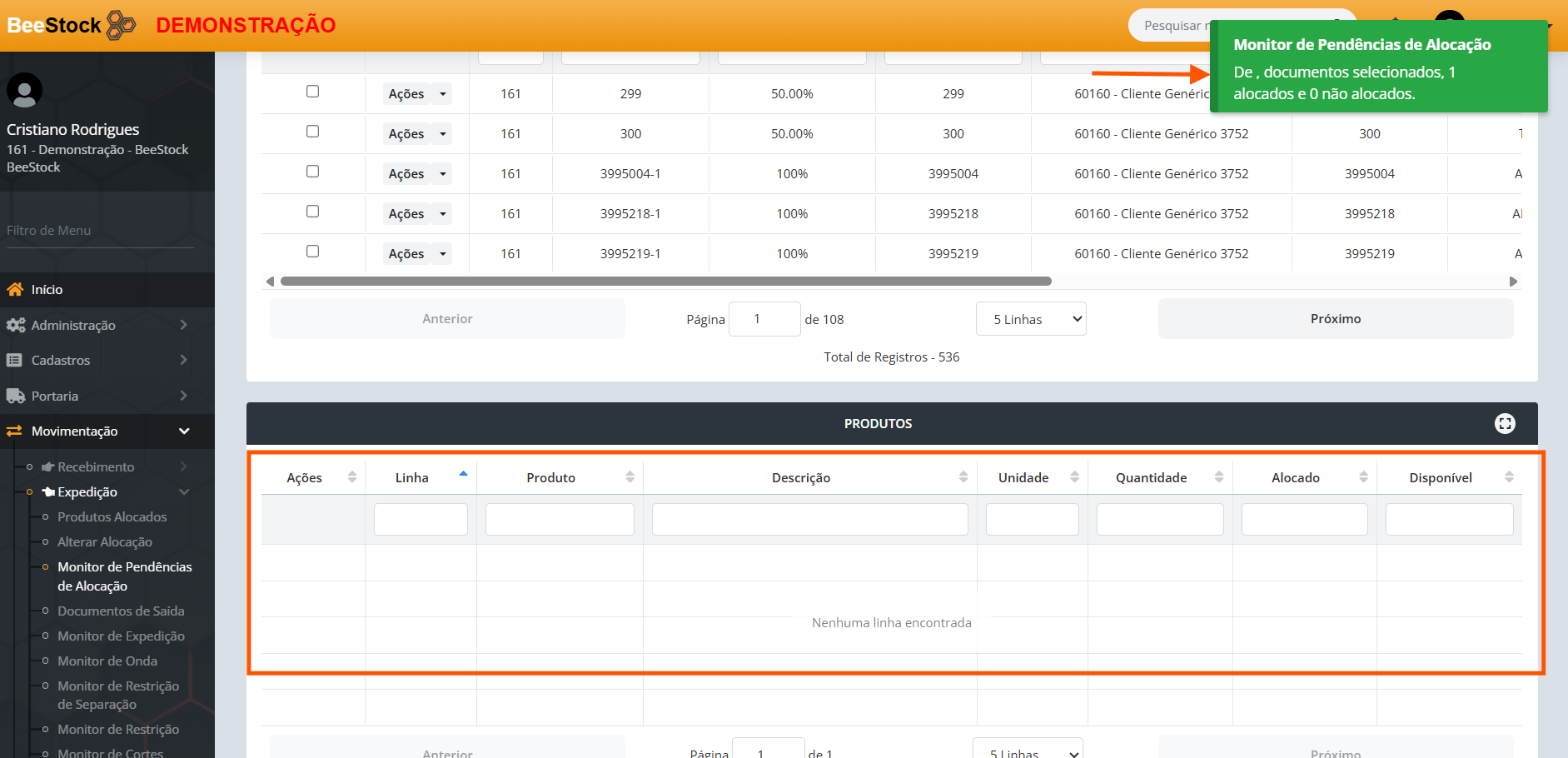
Task: Click the Próximo page button
Action: pyautogui.click(x=1335, y=319)
